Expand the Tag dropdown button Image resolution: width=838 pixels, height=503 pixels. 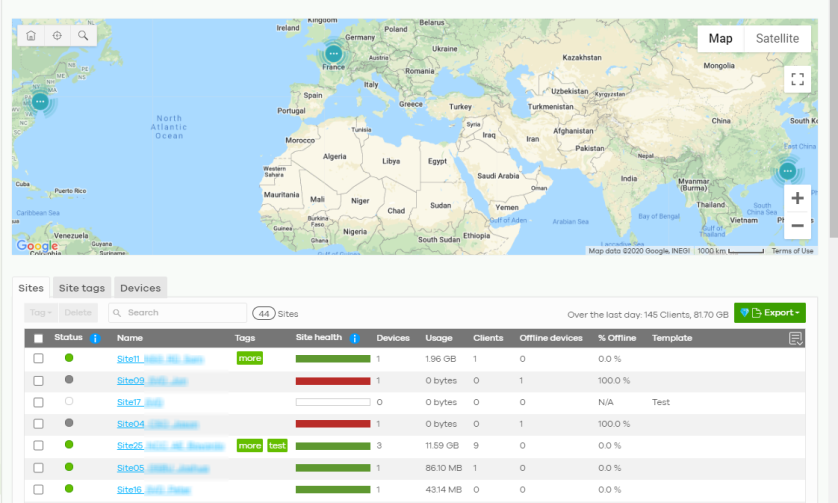coord(41,313)
